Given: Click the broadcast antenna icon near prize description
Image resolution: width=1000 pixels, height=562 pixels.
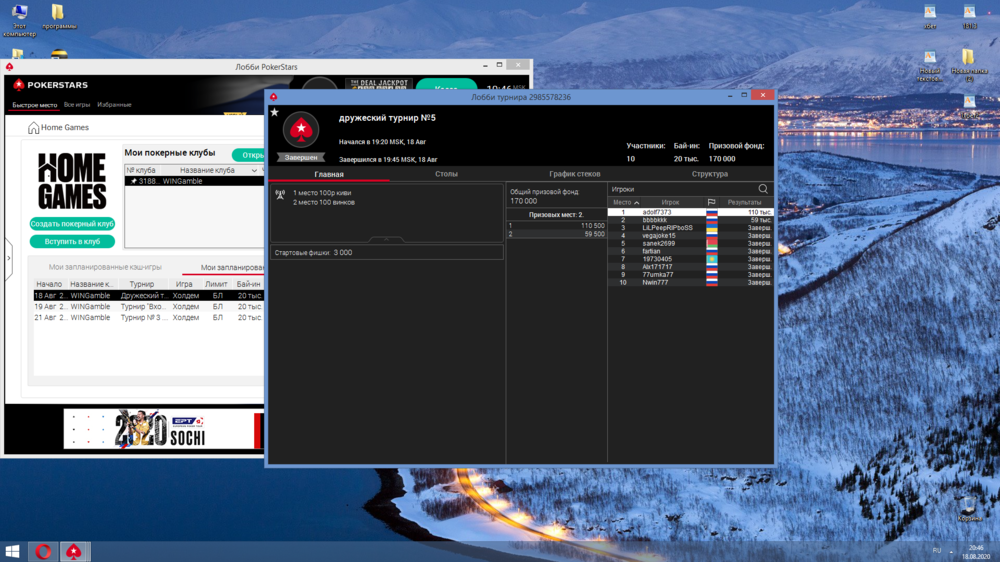Looking at the screenshot, I should coord(280,195).
